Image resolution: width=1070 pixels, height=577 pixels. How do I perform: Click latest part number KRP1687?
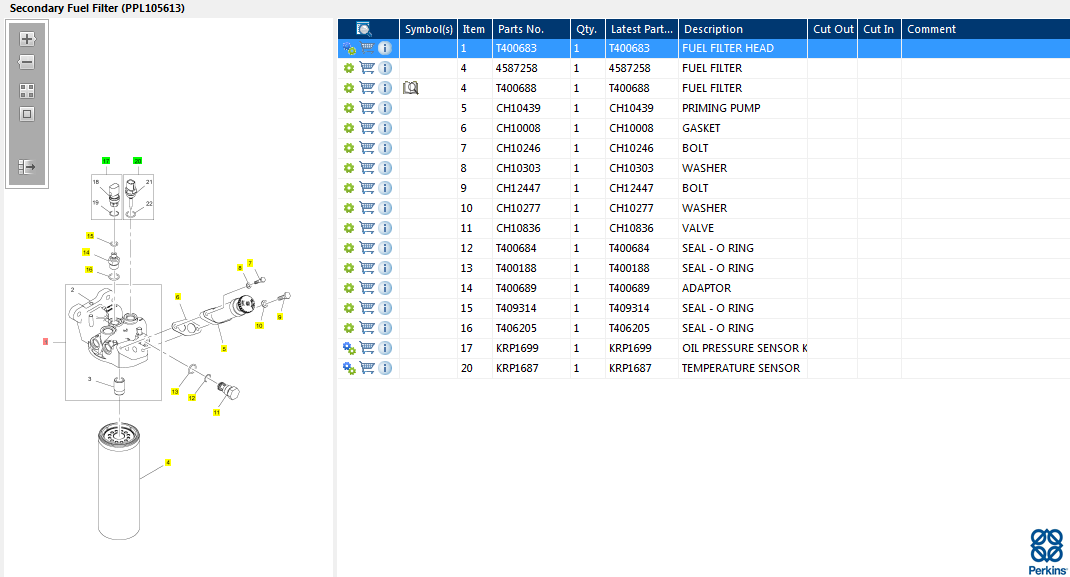coord(630,368)
